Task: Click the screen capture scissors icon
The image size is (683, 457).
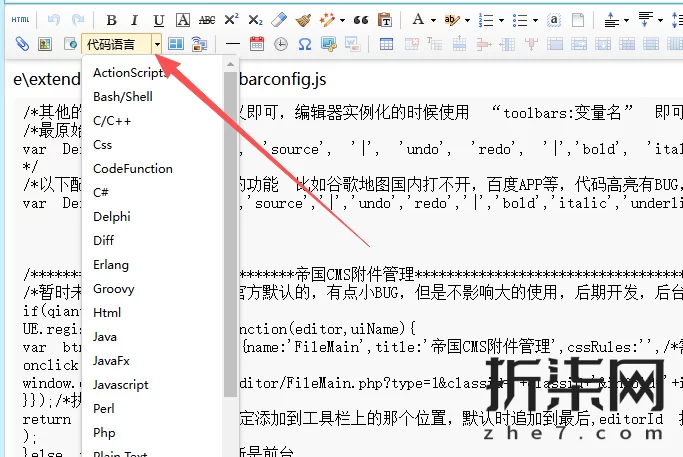Action: (329, 44)
